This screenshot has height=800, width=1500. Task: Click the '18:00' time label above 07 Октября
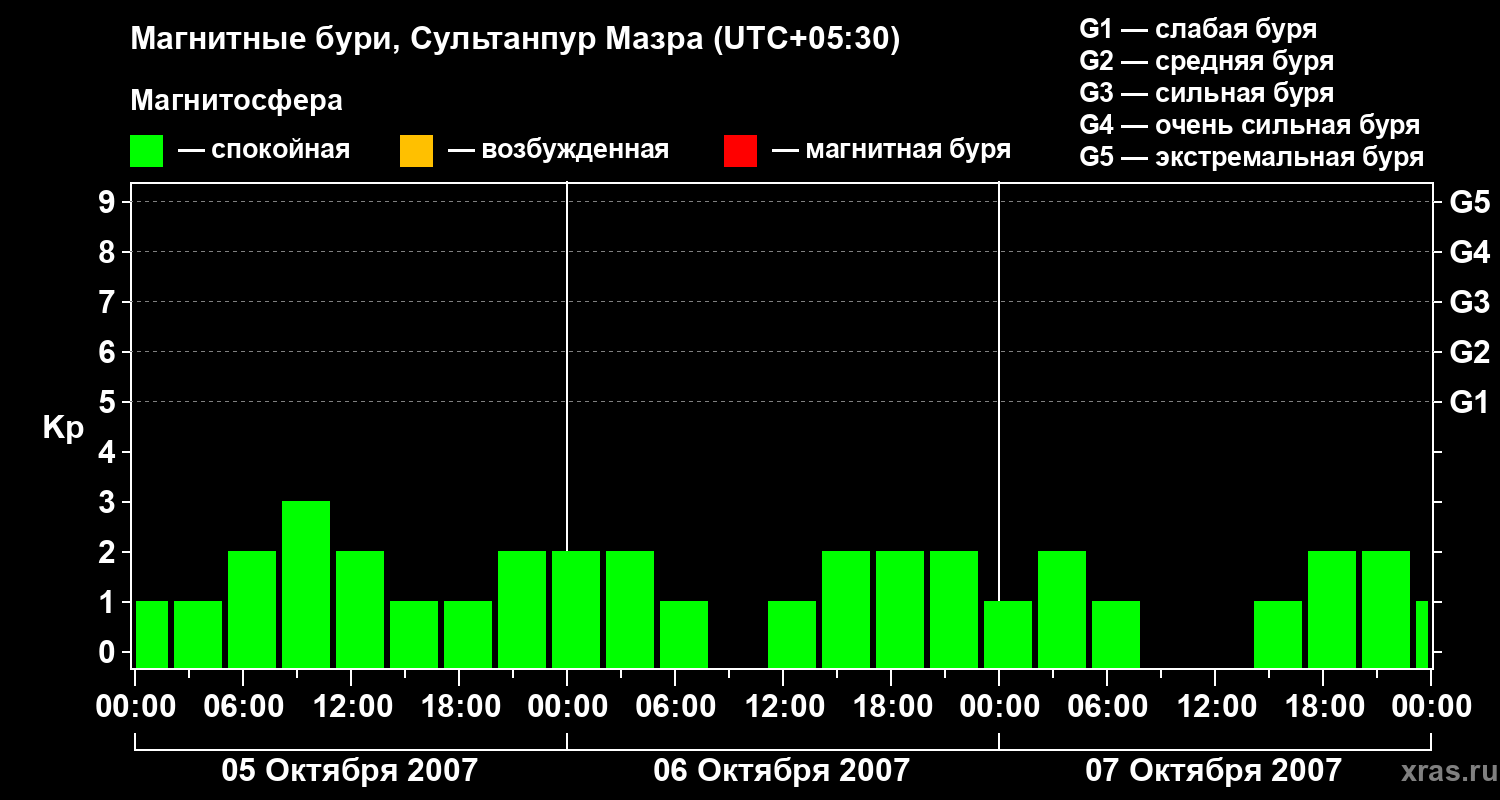coord(1324,707)
